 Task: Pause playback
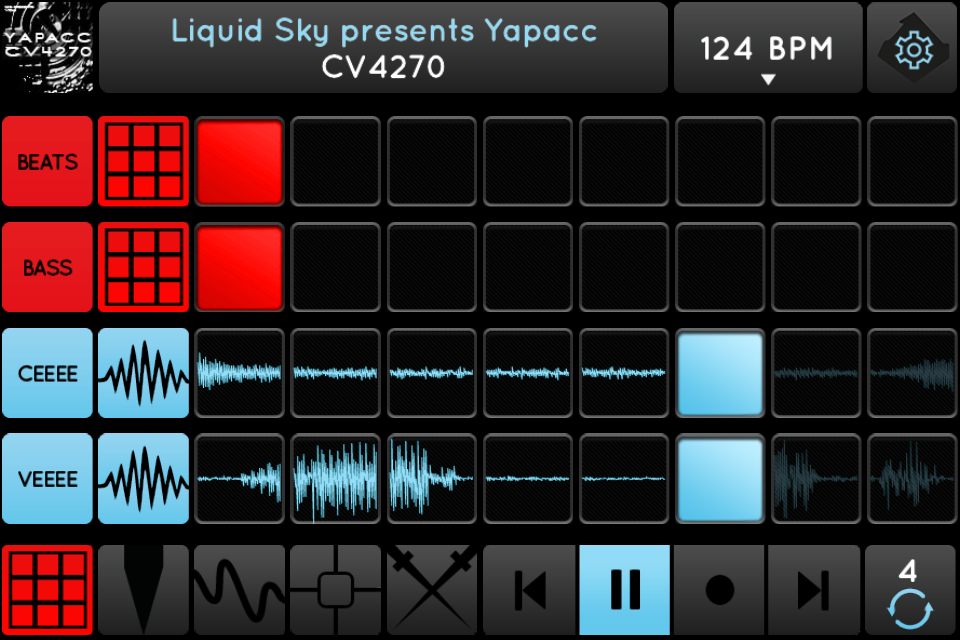click(x=624, y=590)
